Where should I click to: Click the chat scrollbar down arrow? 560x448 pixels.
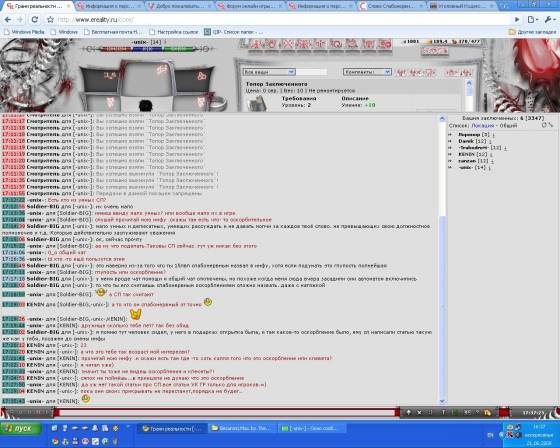tap(442, 401)
